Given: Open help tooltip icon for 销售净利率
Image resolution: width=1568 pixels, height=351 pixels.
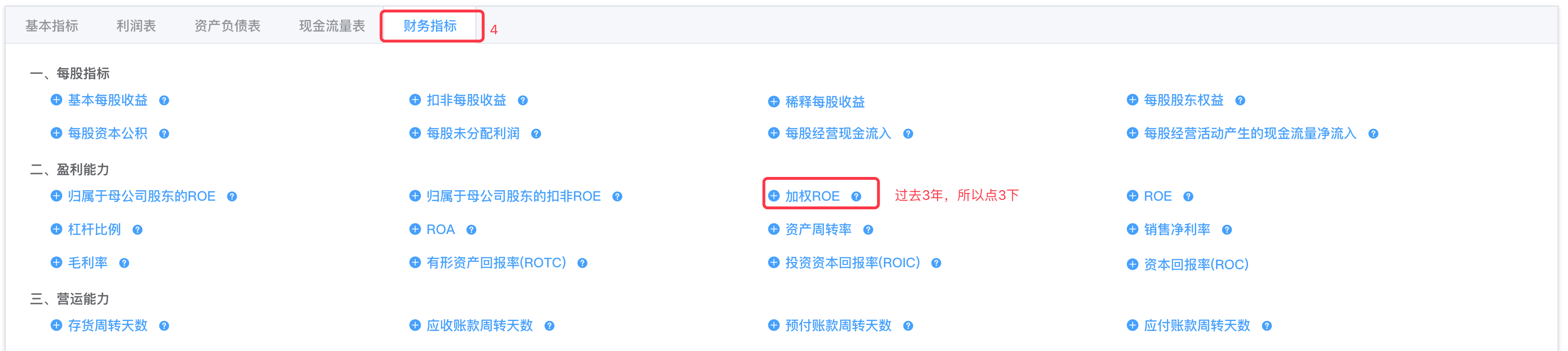Looking at the screenshot, I should point(1227,230).
